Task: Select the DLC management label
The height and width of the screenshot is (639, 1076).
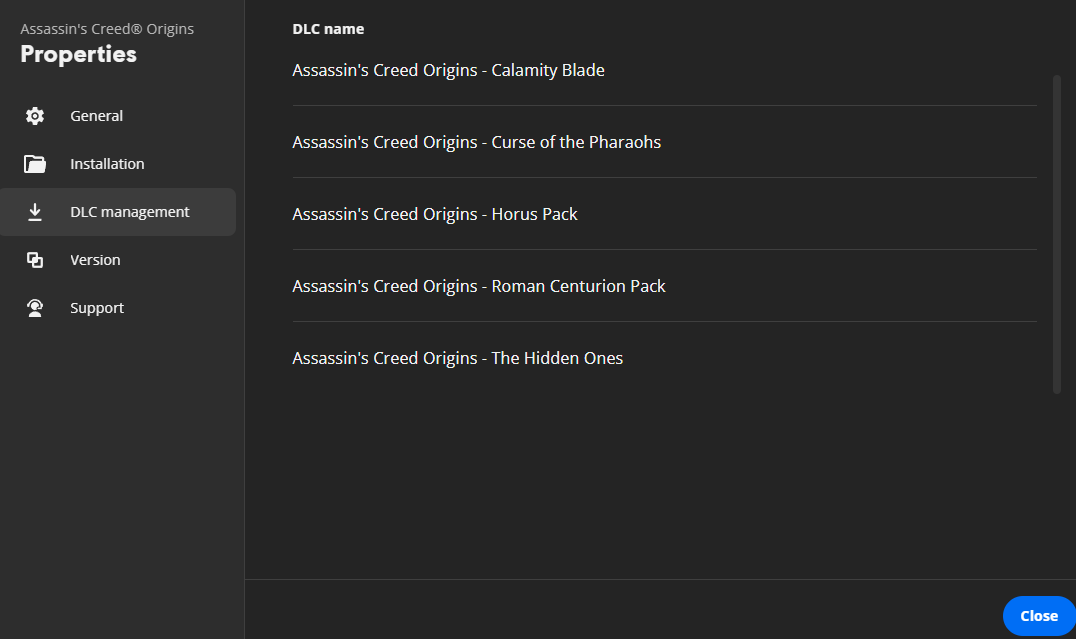Action: pyautogui.click(x=129, y=212)
